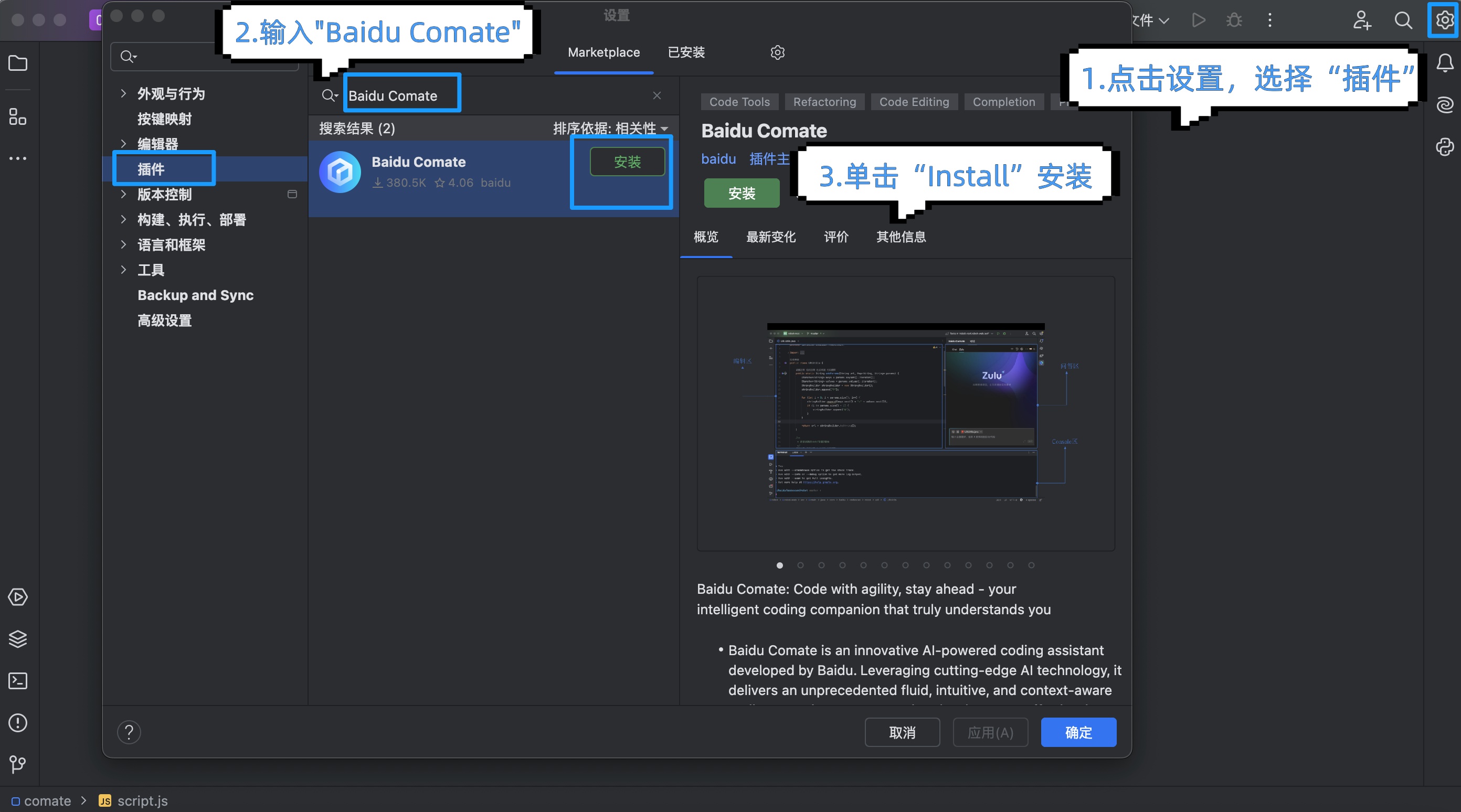Open the 最新变化 tab

pyautogui.click(x=771, y=237)
